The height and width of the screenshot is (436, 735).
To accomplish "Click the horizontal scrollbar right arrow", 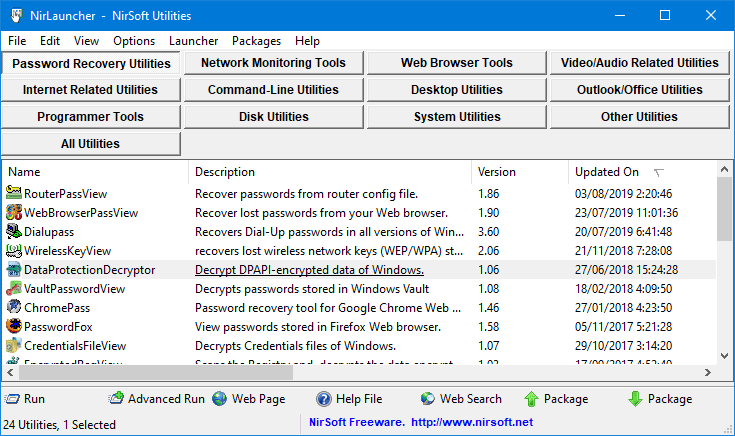I will click(708, 373).
